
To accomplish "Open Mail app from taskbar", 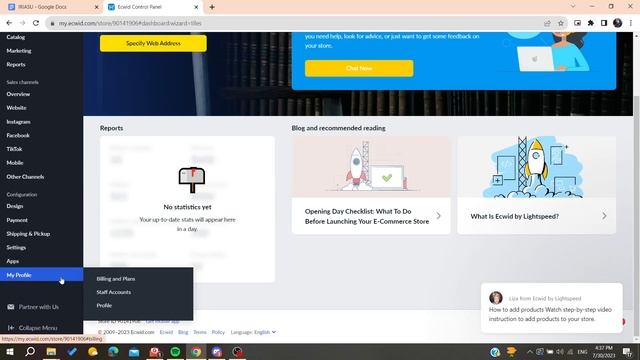I will click(134, 351).
